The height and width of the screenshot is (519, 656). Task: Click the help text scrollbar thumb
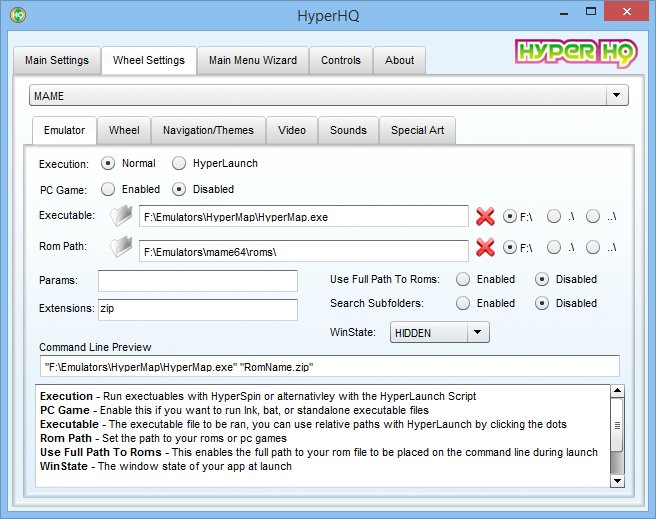coord(617,425)
